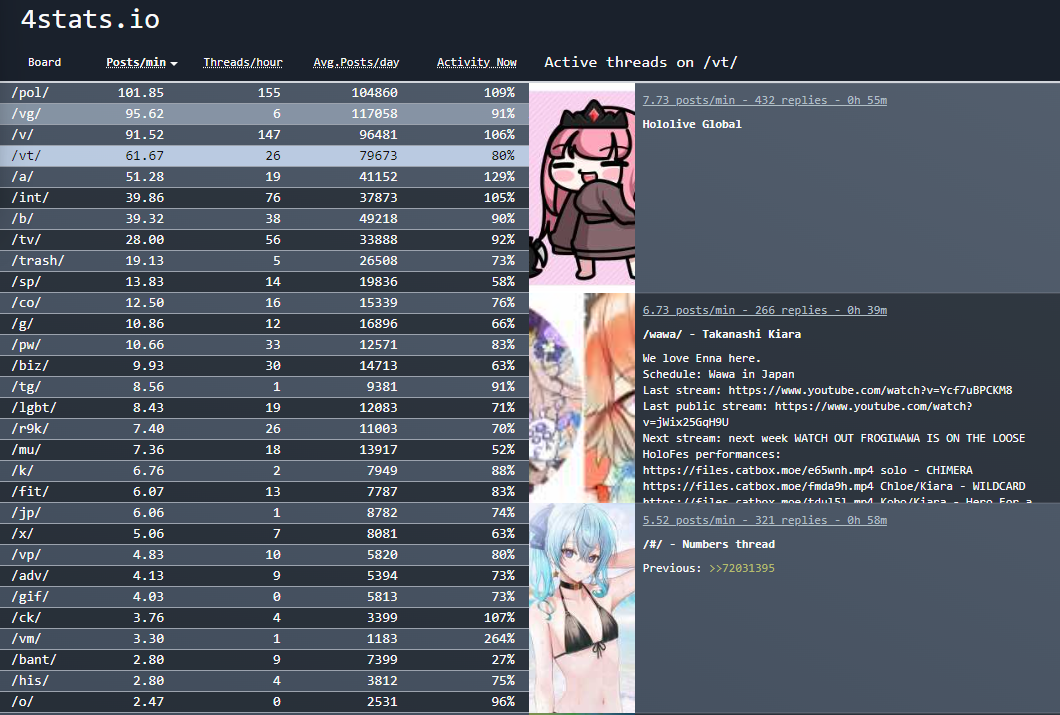1060x715 pixels.
Task: Select the /ck/ board row
Action: pos(264,617)
